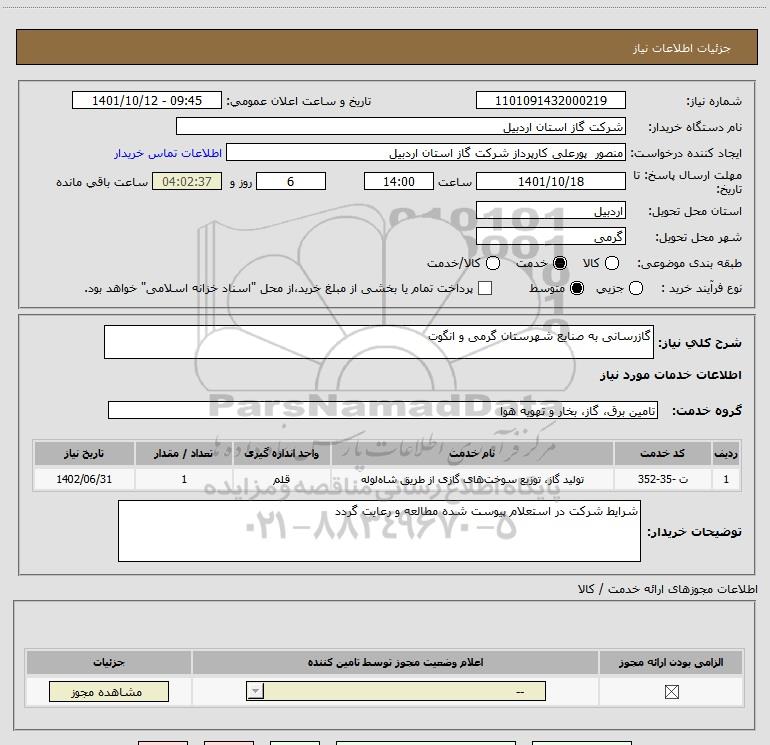Click the مشاهده مجوز button
This screenshot has height=745, width=770.
coord(109,691)
